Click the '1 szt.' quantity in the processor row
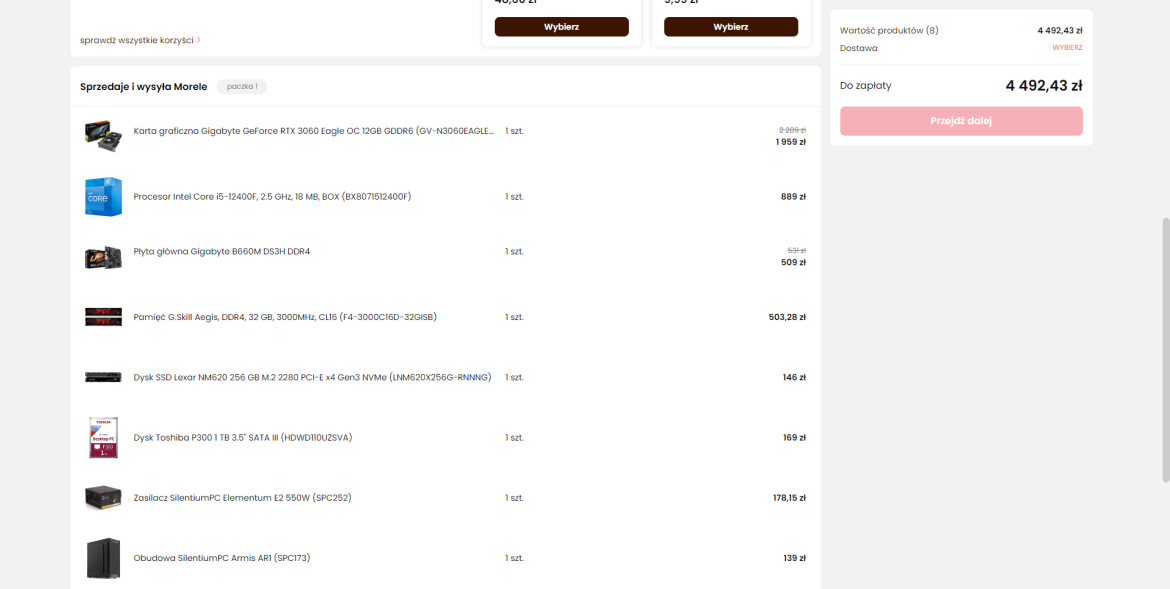This screenshot has height=589, width=1170. [514, 197]
